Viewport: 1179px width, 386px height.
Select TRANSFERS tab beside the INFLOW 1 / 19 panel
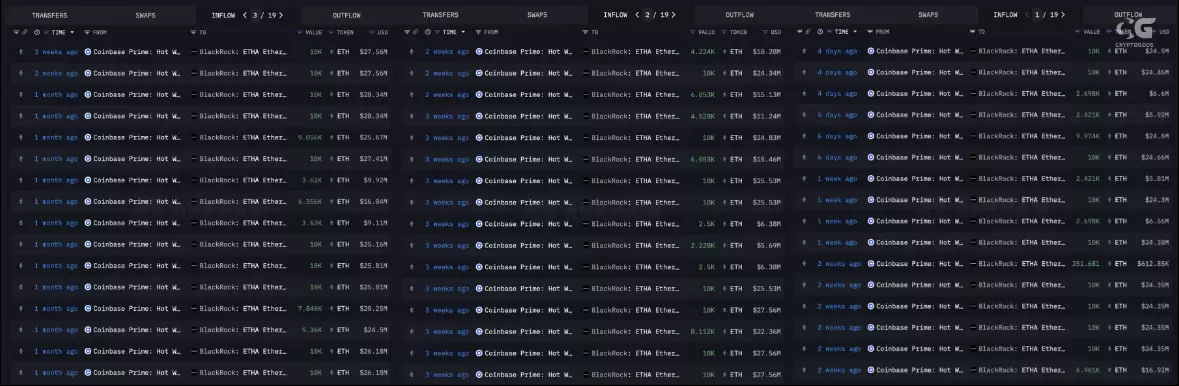pos(832,15)
